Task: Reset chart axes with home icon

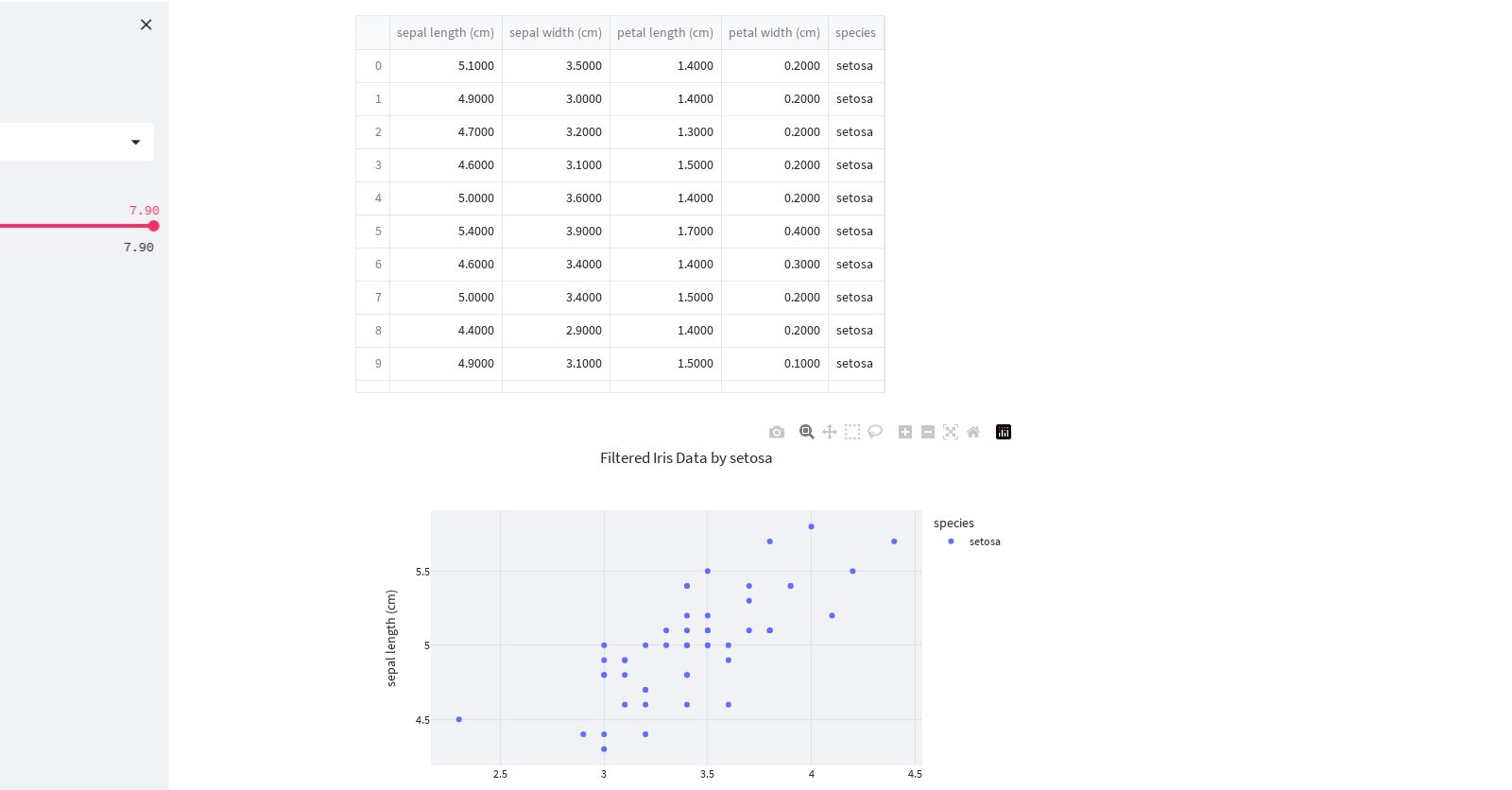Action: (x=973, y=432)
